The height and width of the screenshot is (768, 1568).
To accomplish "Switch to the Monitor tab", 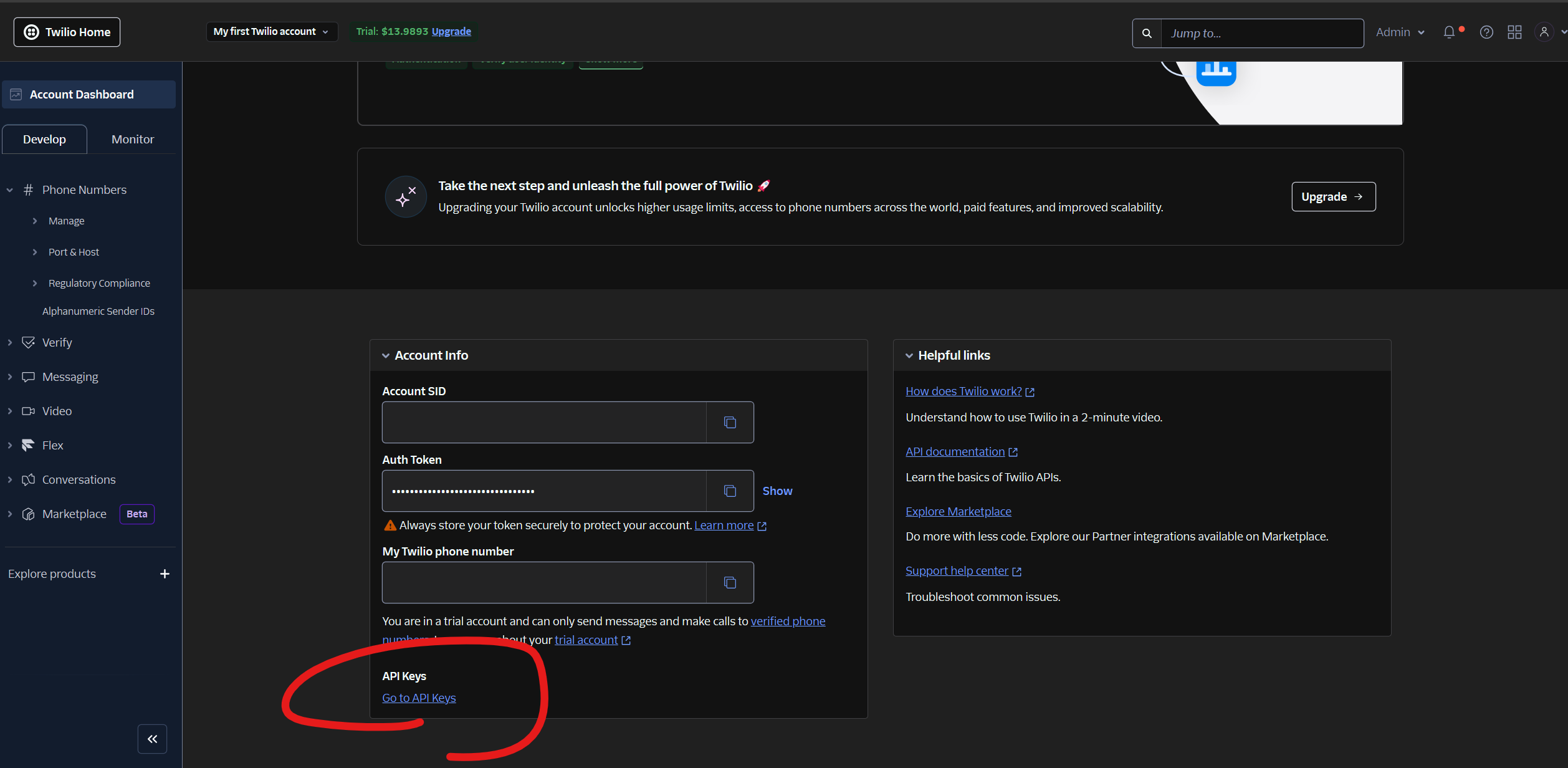I will [x=132, y=139].
